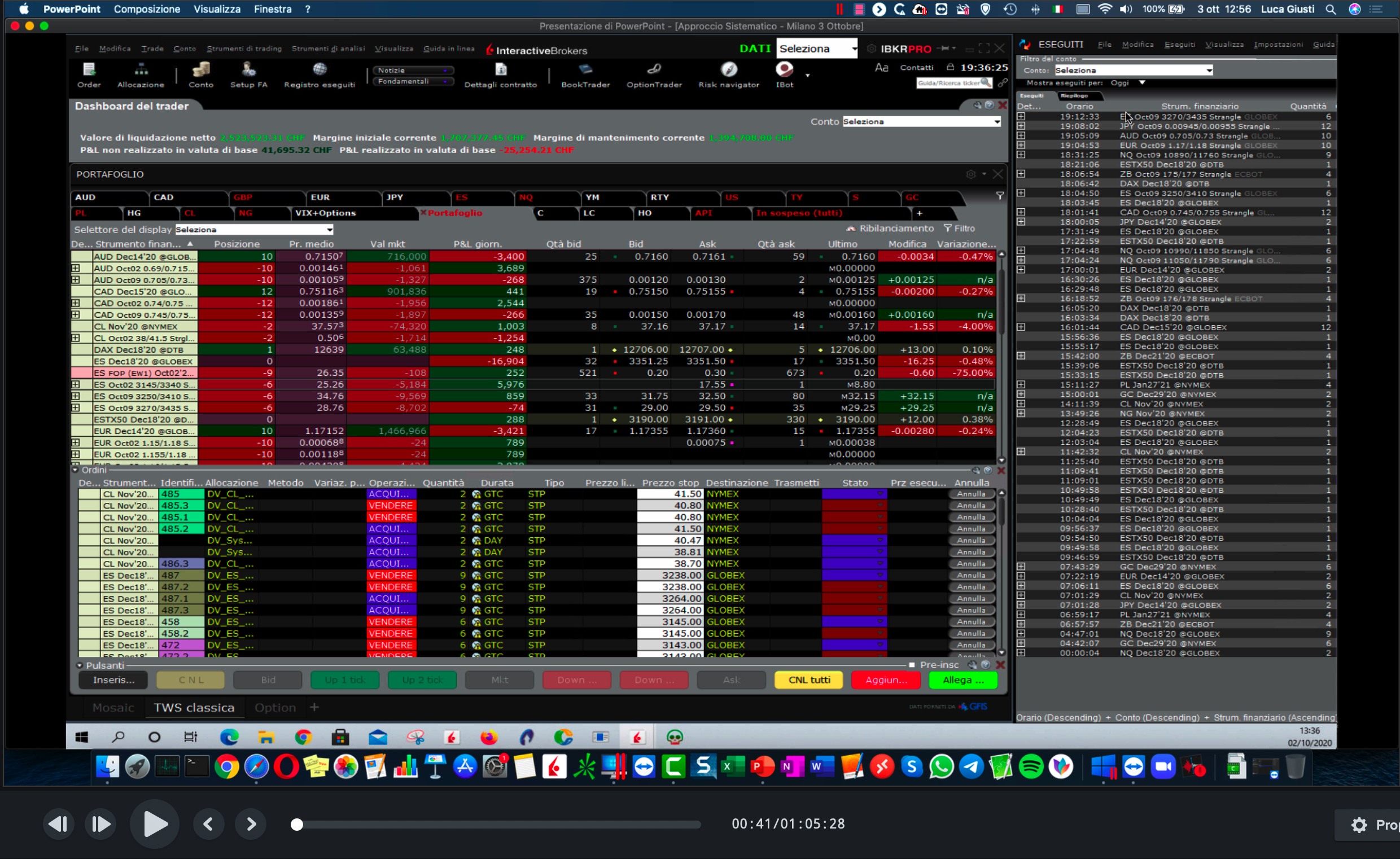This screenshot has width=1400, height=859.
Task: Open the Conto toolbar icon
Action: [x=200, y=75]
